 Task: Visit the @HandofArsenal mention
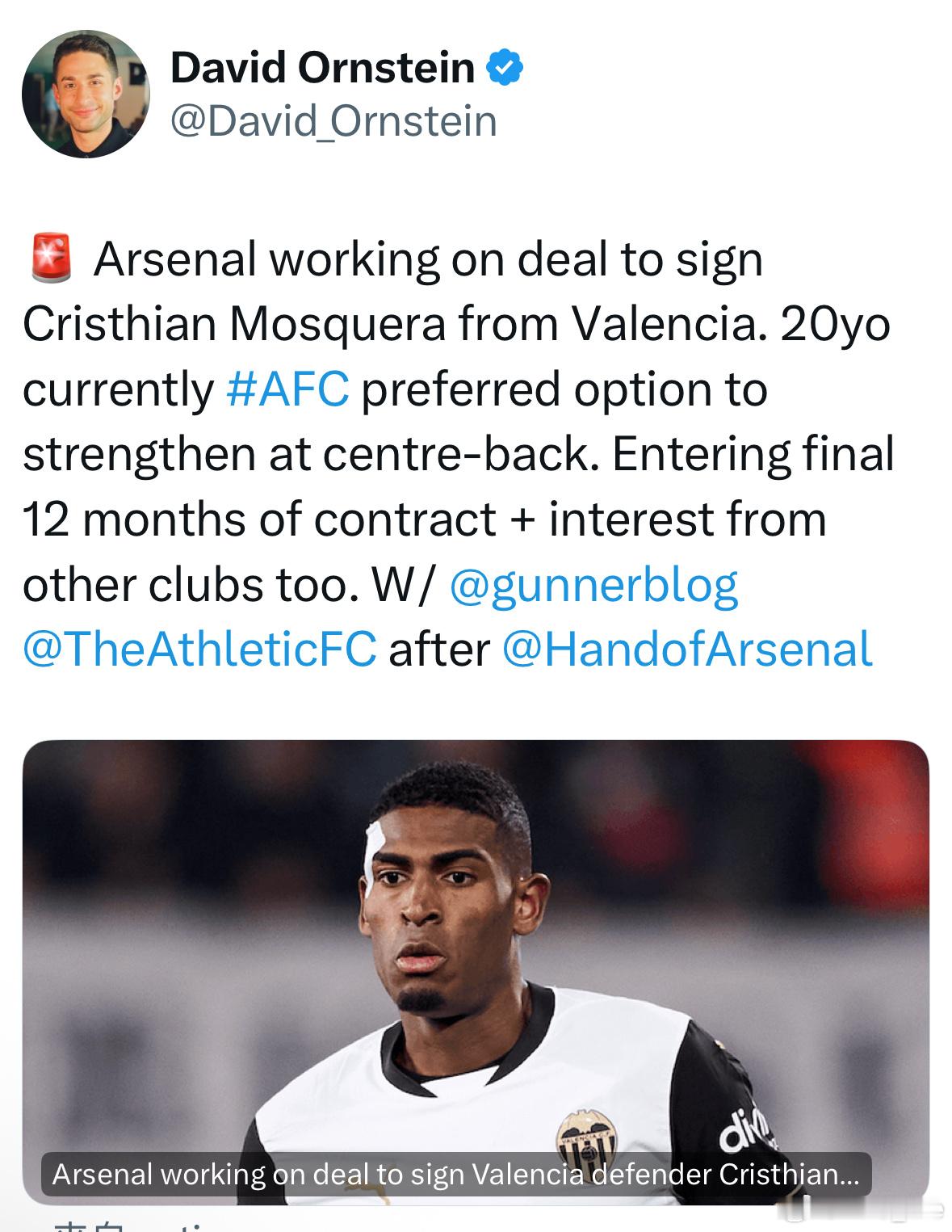point(687,649)
